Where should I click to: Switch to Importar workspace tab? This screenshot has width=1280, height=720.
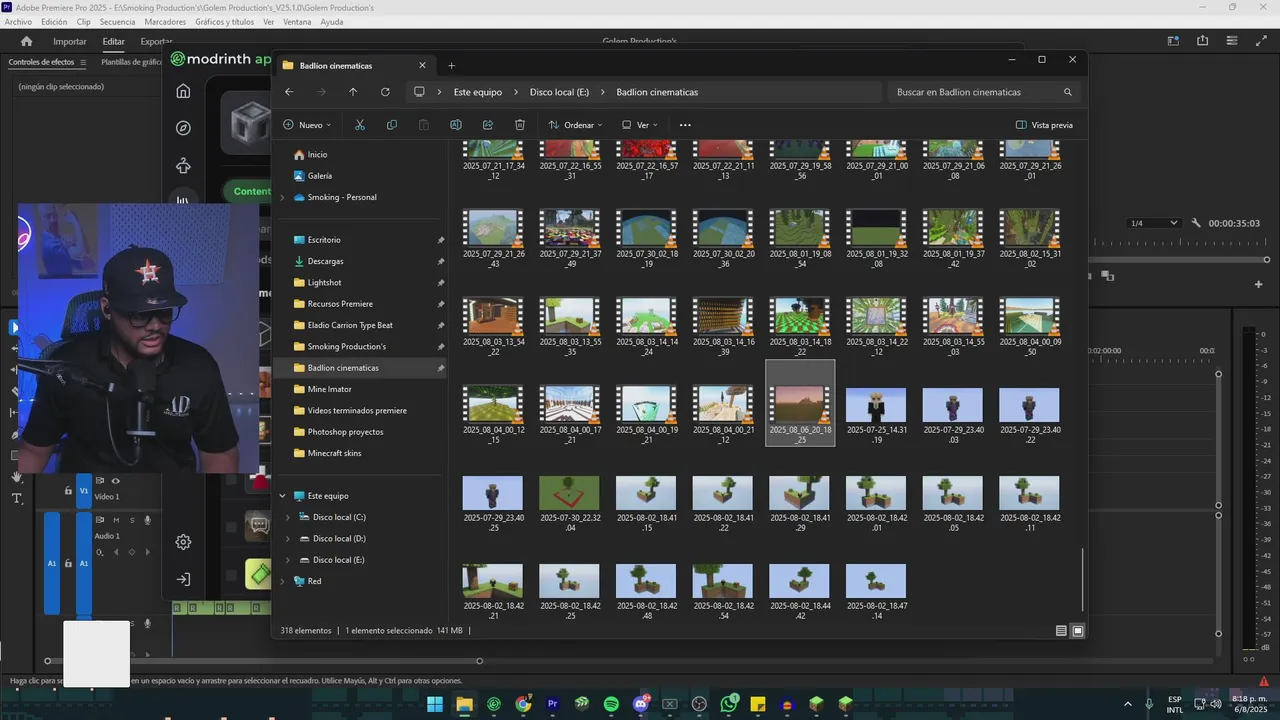click(x=70, y=42)
